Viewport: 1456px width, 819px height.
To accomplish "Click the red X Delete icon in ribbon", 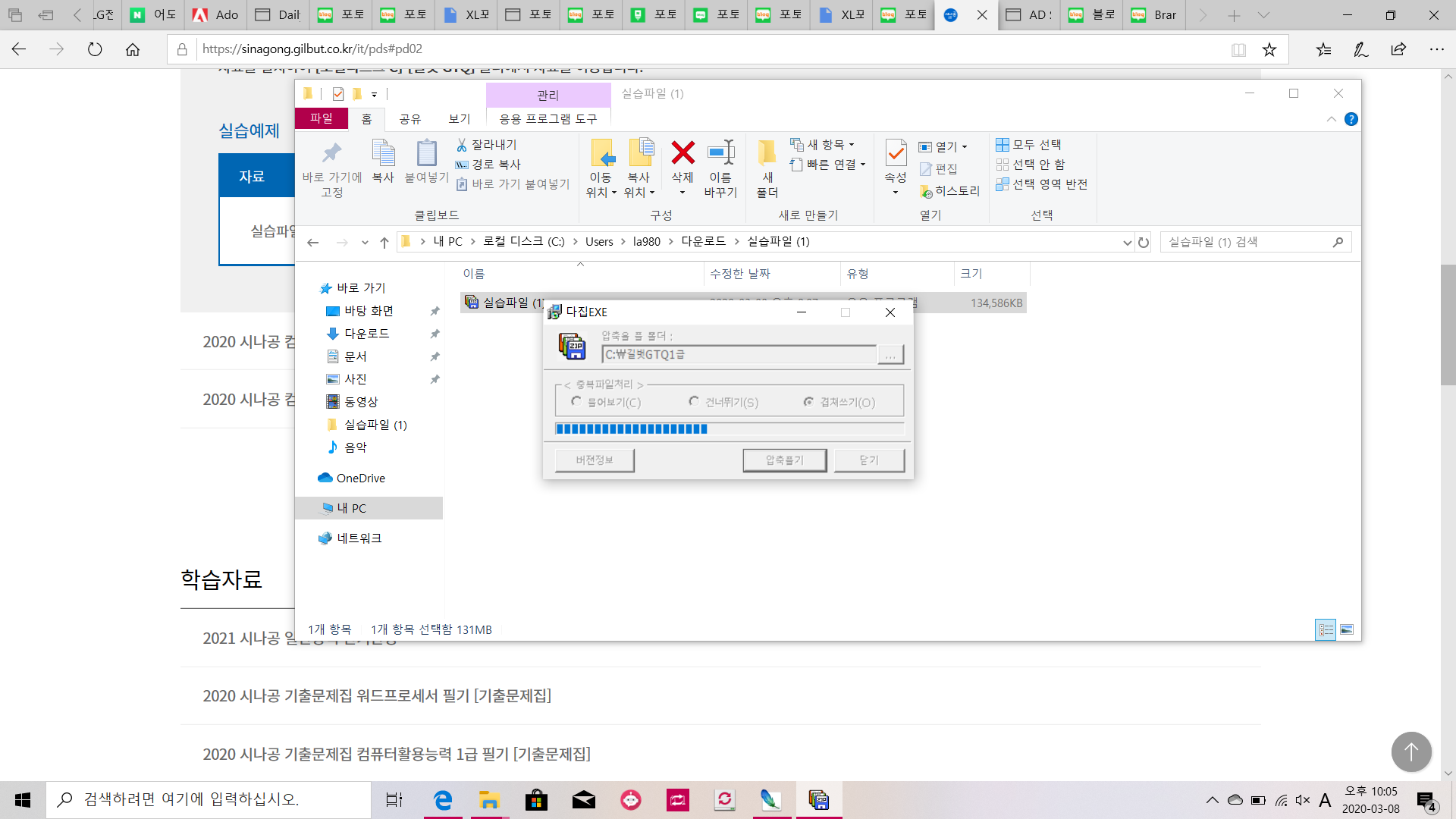I will (682, 152).
